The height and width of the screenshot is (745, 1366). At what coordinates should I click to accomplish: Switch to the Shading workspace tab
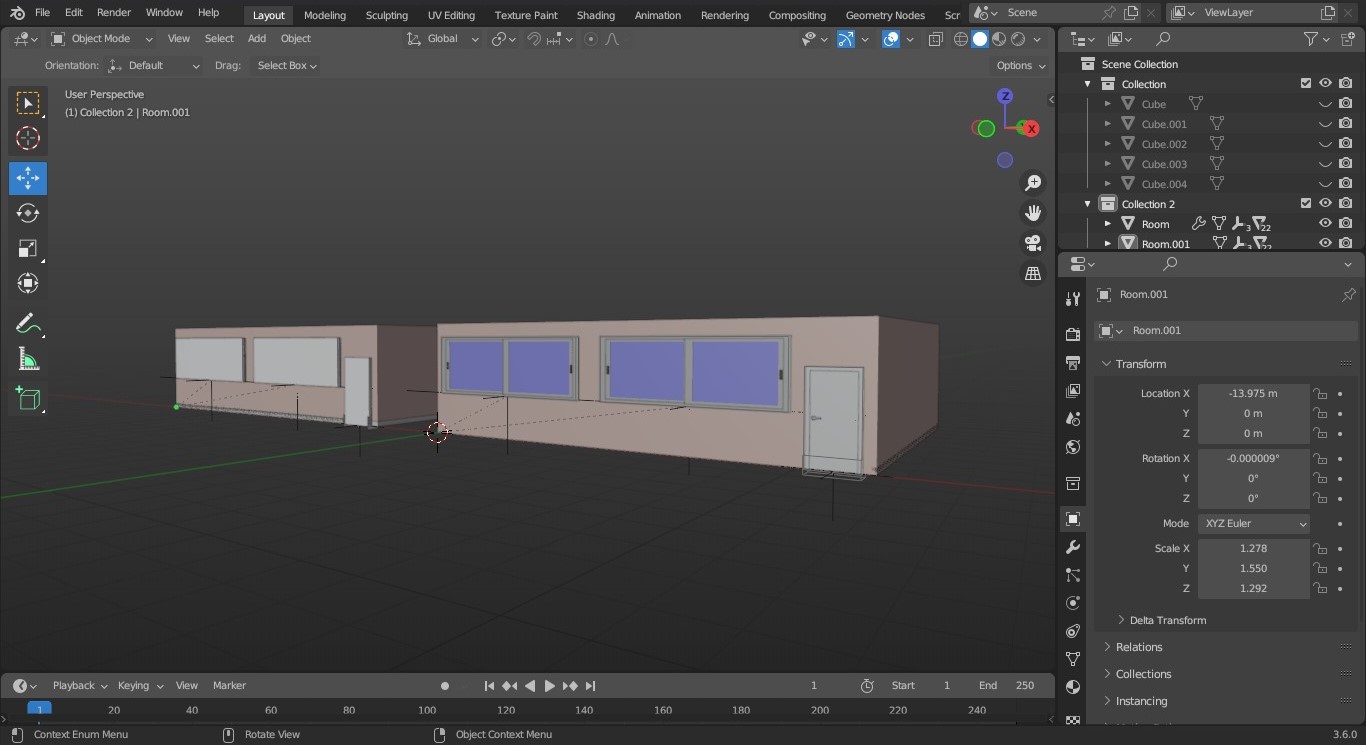point(595,15)
